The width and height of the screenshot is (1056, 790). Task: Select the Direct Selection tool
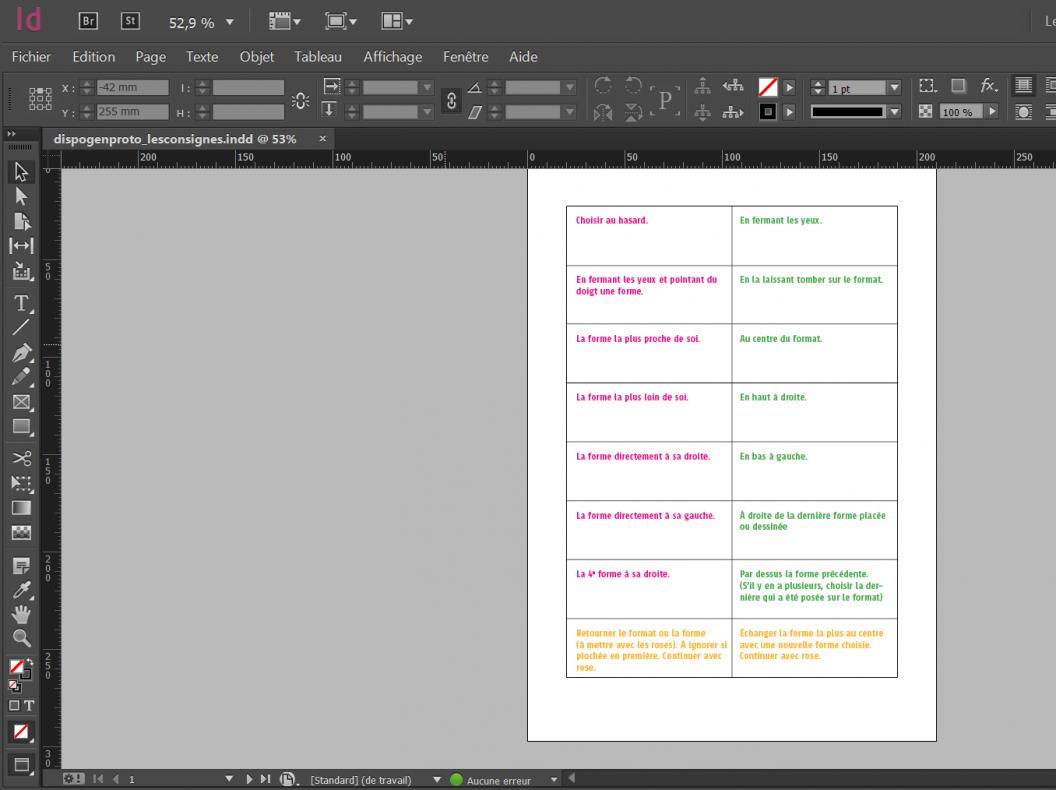21,196
